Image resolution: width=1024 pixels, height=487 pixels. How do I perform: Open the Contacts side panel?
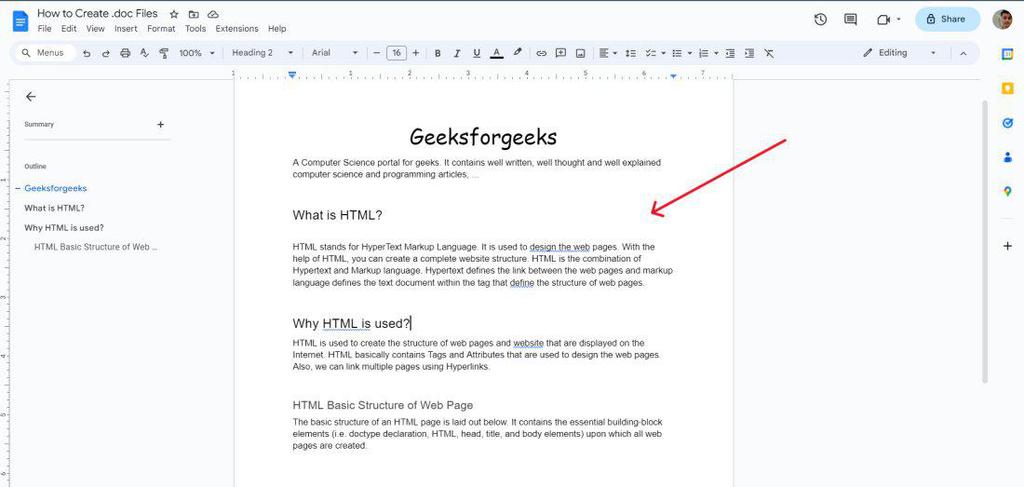click(x=1008, y=157)
